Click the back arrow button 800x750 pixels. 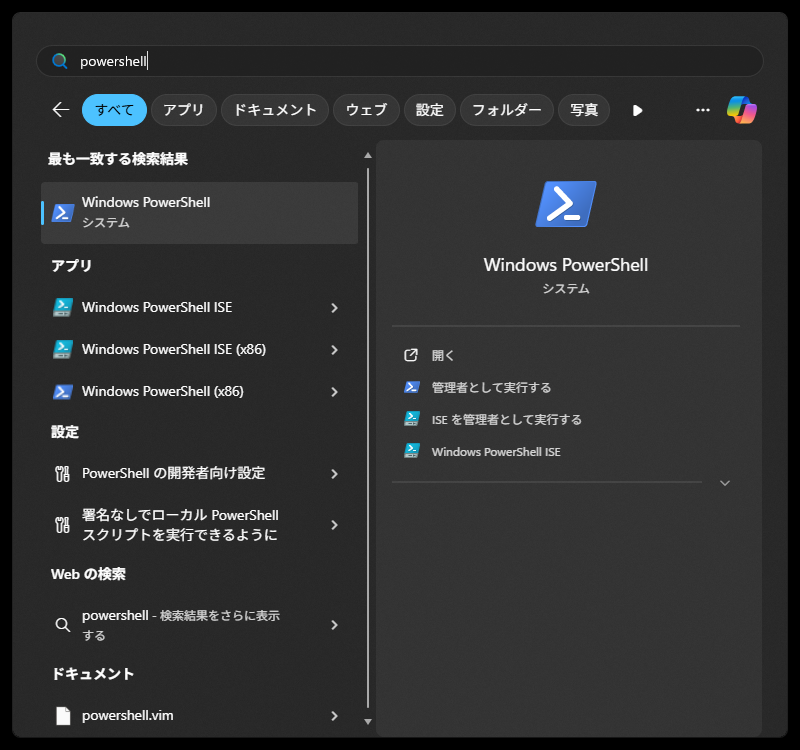(61, 110)
